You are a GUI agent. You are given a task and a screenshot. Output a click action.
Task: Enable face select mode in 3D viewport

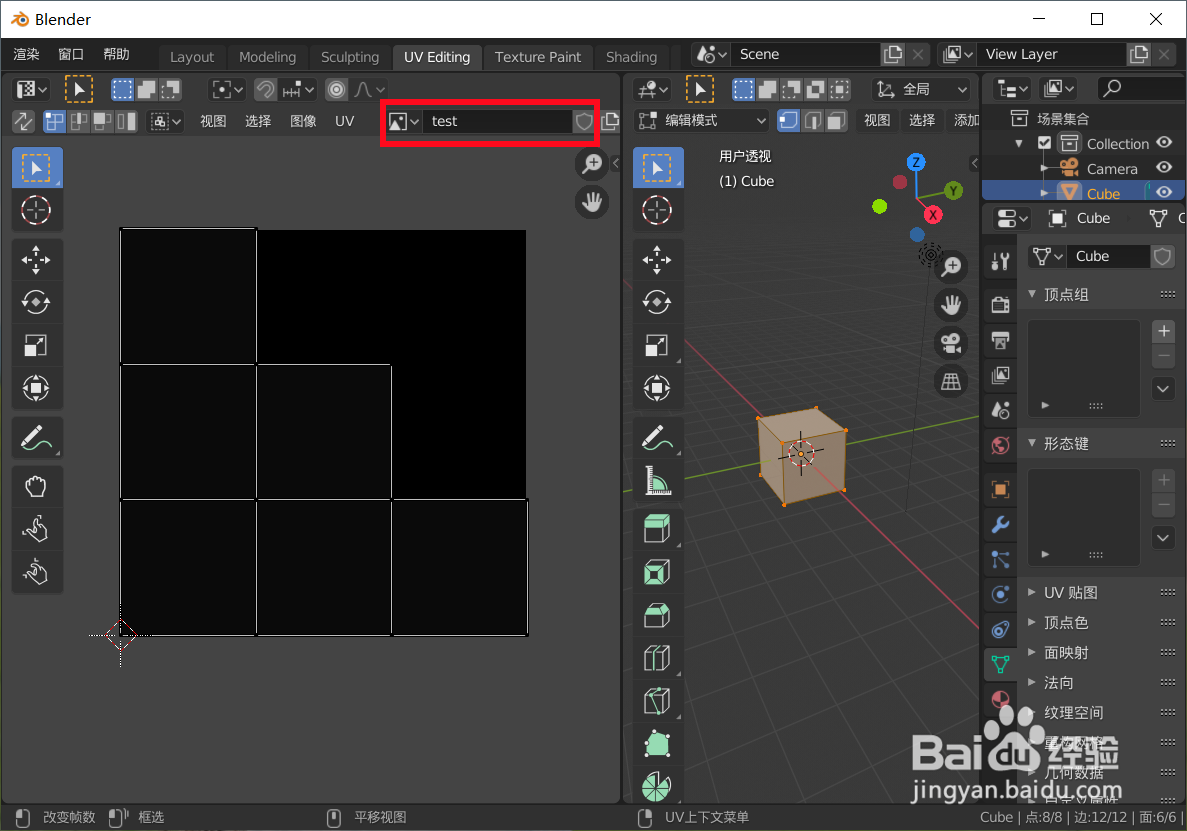pos(837,120)
